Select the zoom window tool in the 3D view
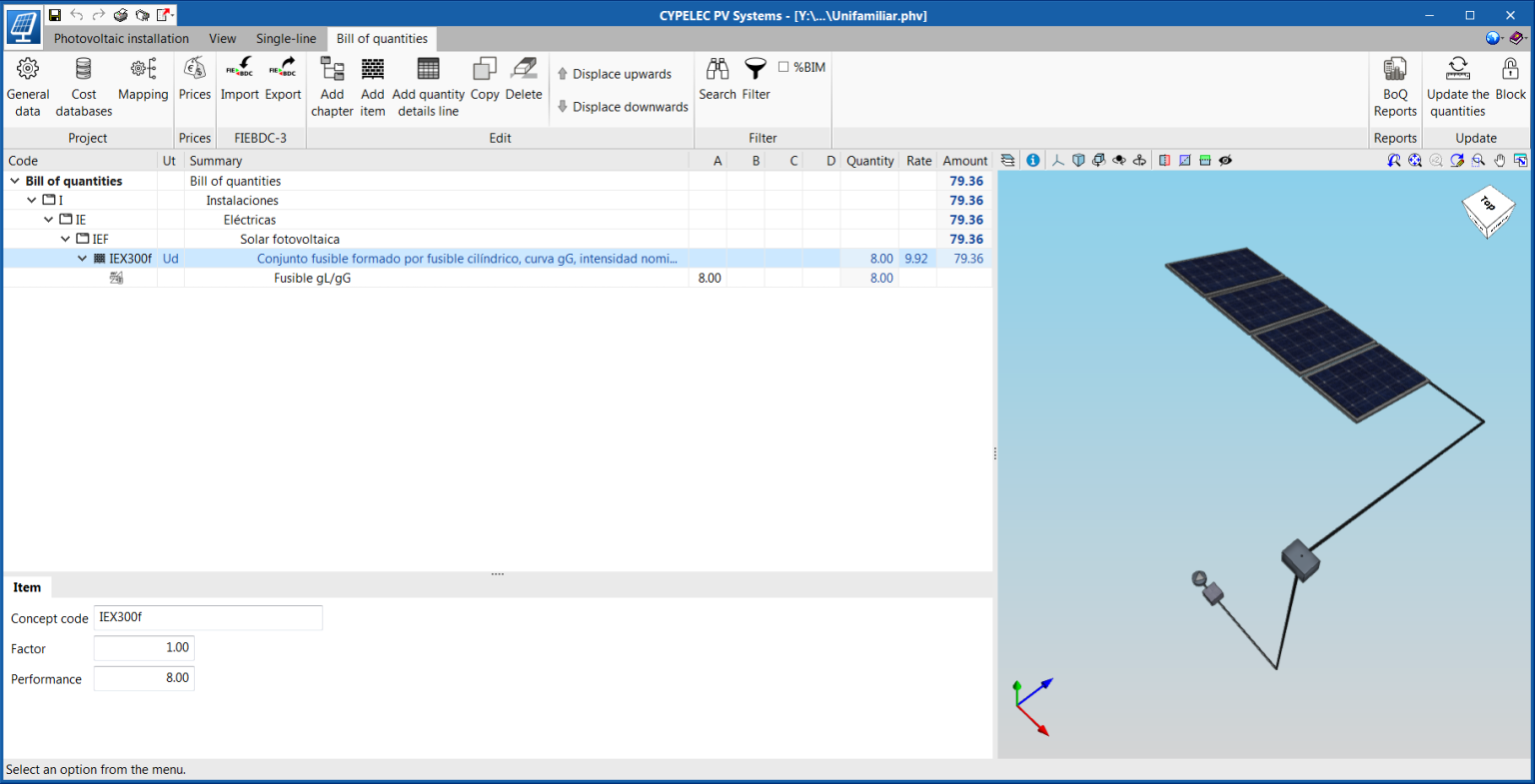Image resolution: width=1535 pixels, height=784 pixels. 1479,160
